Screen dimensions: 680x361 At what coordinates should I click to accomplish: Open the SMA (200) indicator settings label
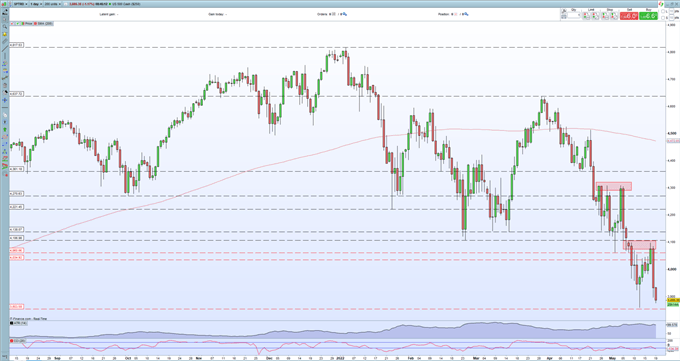coord(45,23)
